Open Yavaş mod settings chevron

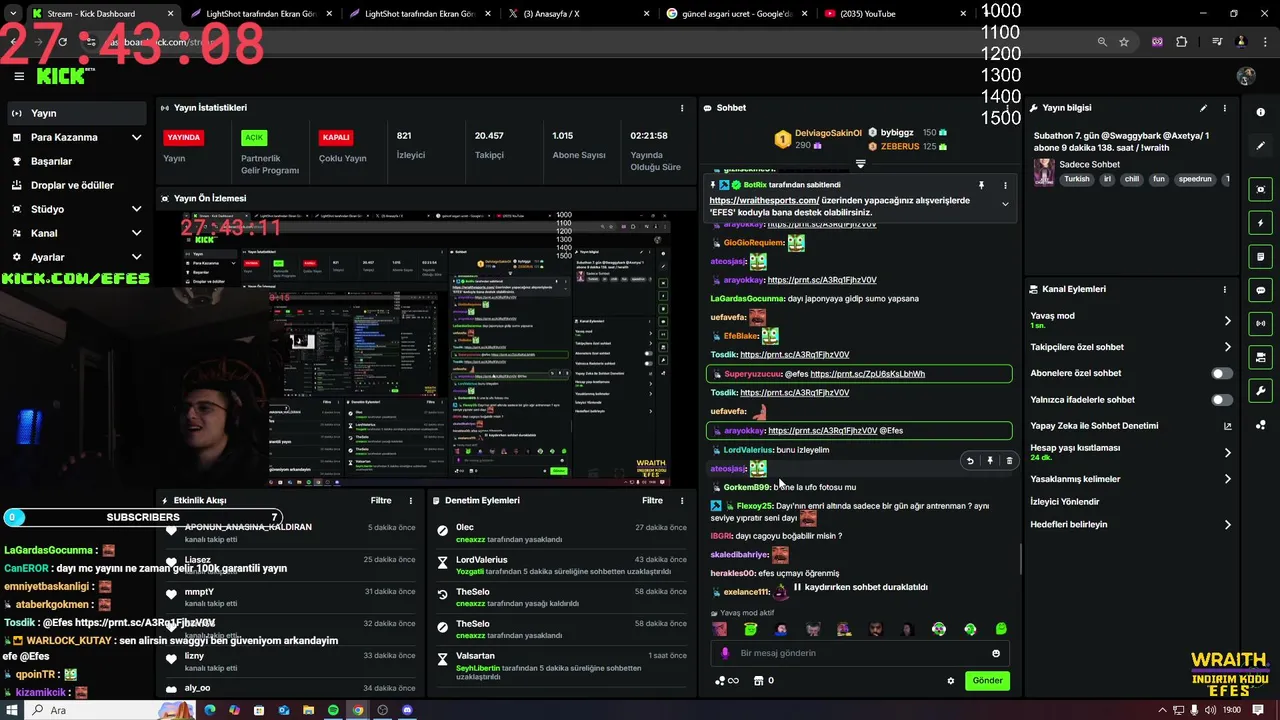(x=1228, y=321)
